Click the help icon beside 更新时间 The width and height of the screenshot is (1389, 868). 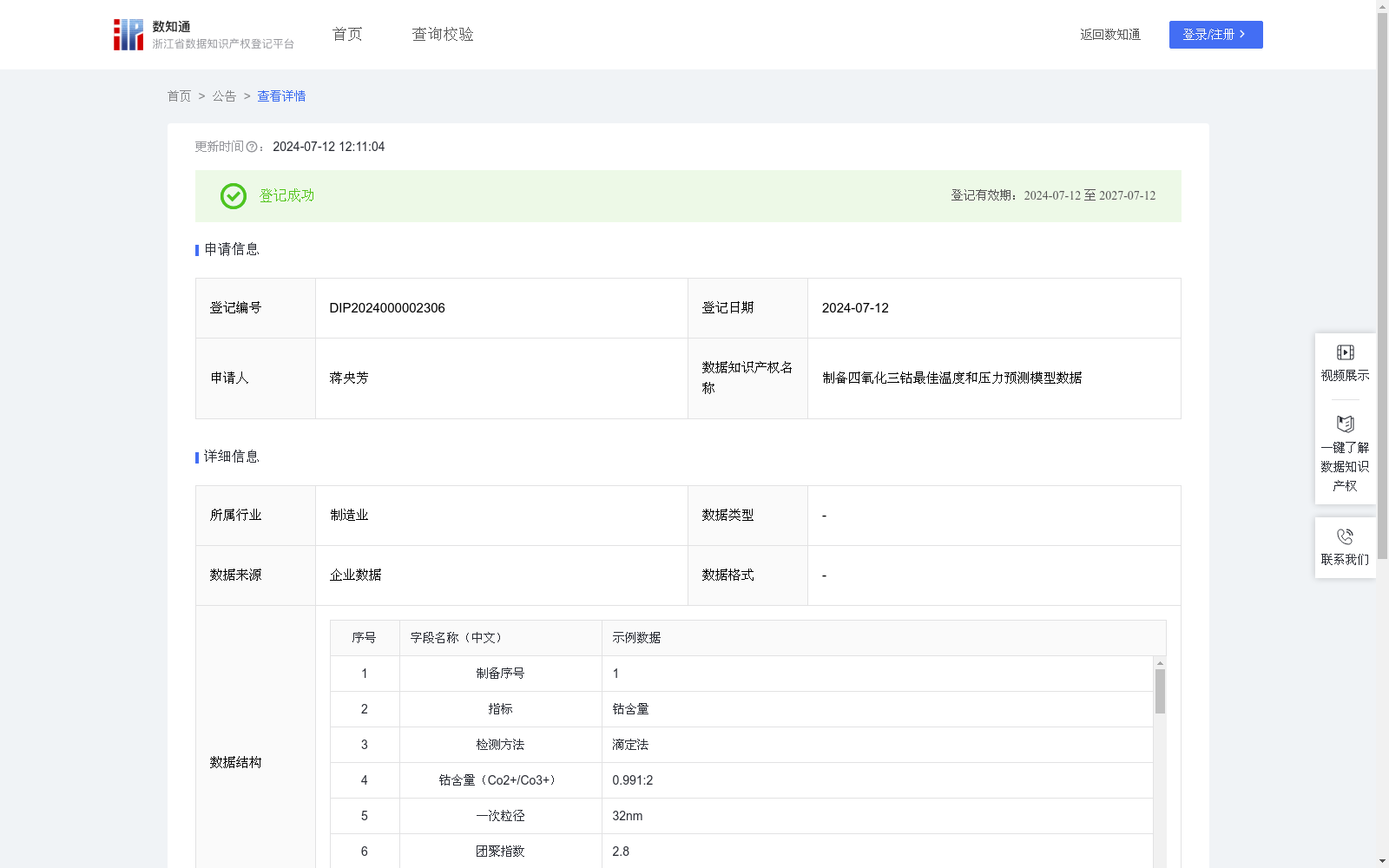click(252, 148)
